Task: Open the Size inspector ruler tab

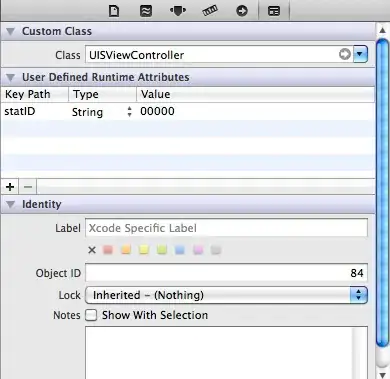Action: click(210, 11)
